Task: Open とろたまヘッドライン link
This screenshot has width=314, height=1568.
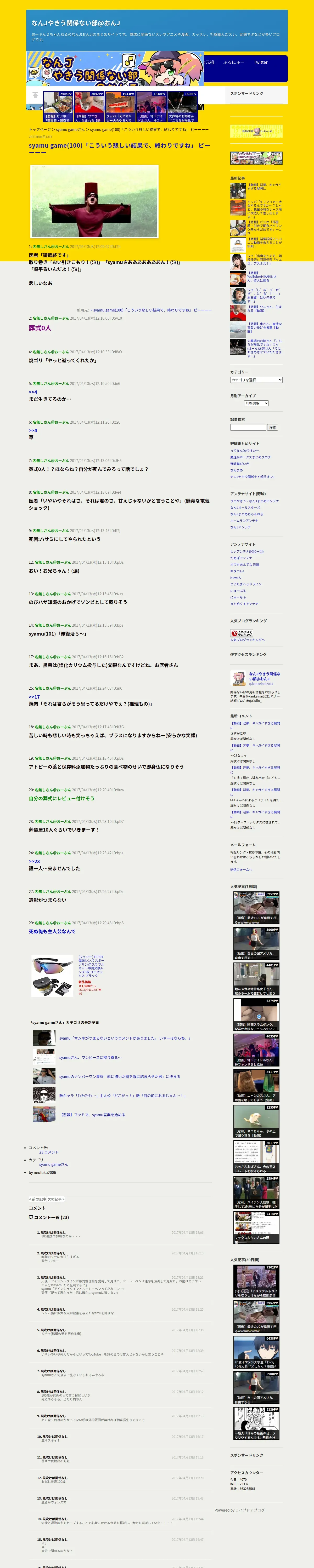Action: tap(246, 584)
